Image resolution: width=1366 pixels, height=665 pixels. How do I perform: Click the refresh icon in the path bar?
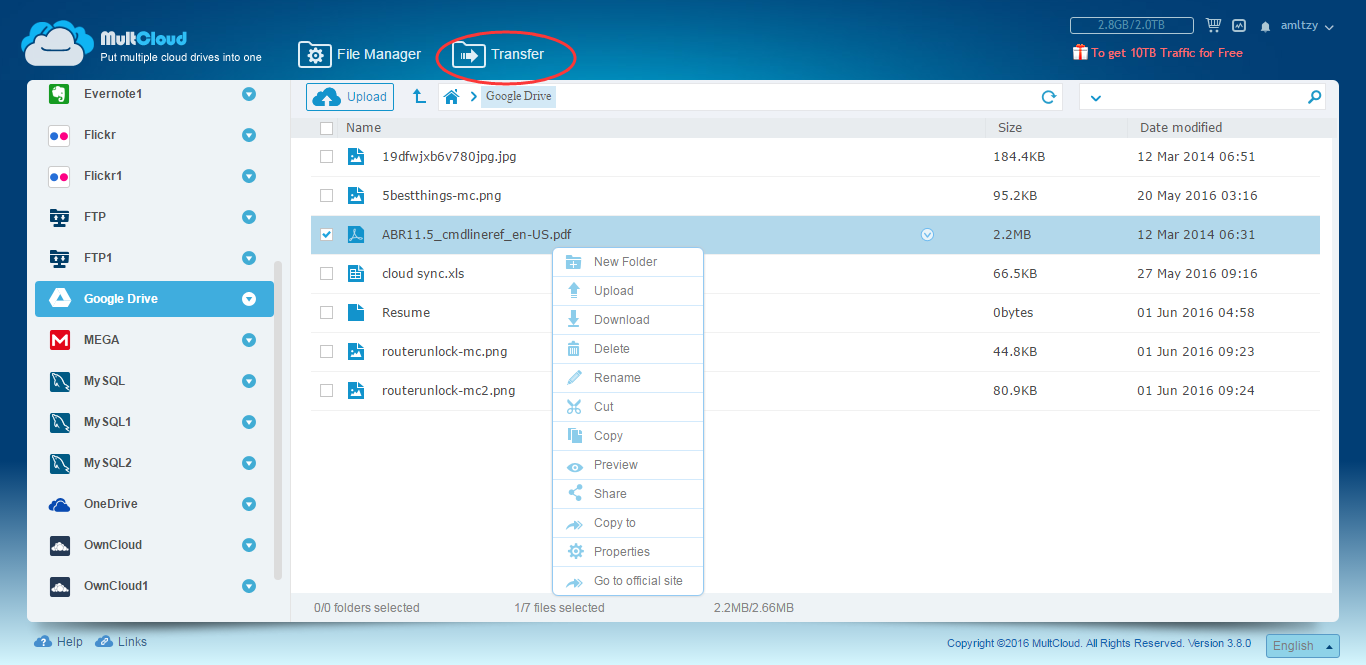(x=1048, y=97)
